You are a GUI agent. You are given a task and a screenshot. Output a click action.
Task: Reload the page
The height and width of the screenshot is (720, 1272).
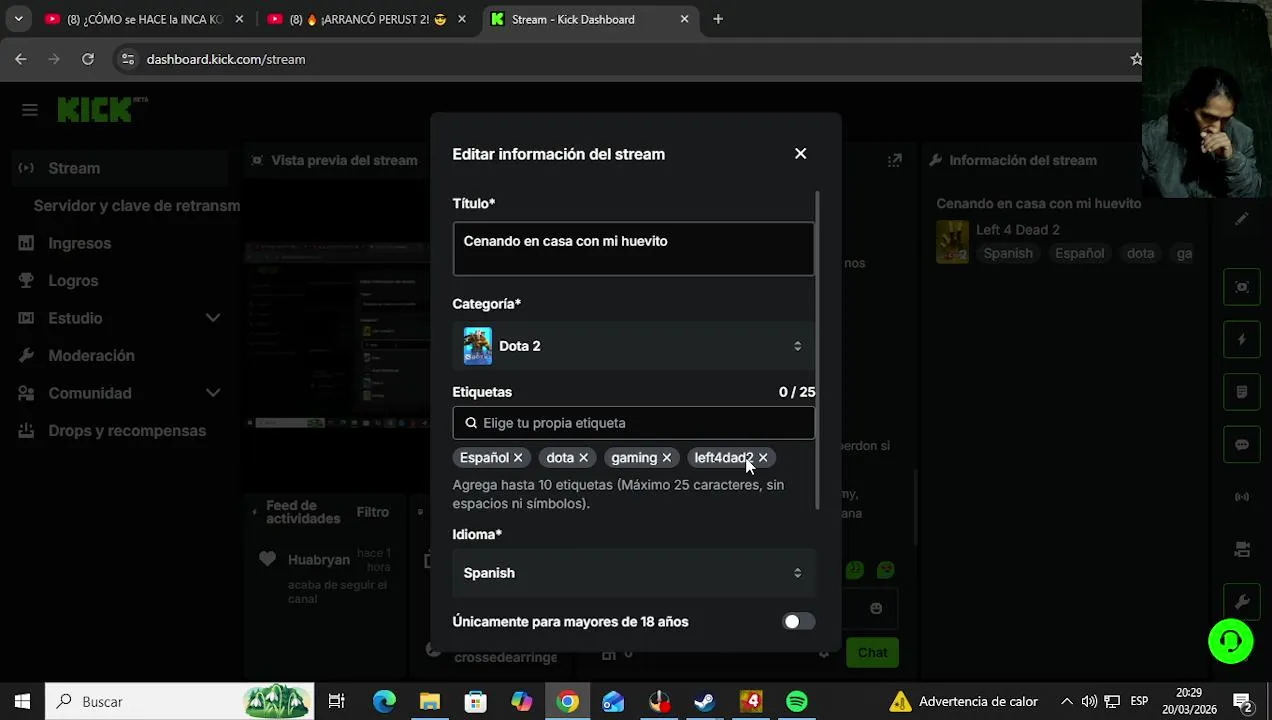(88, 59)
